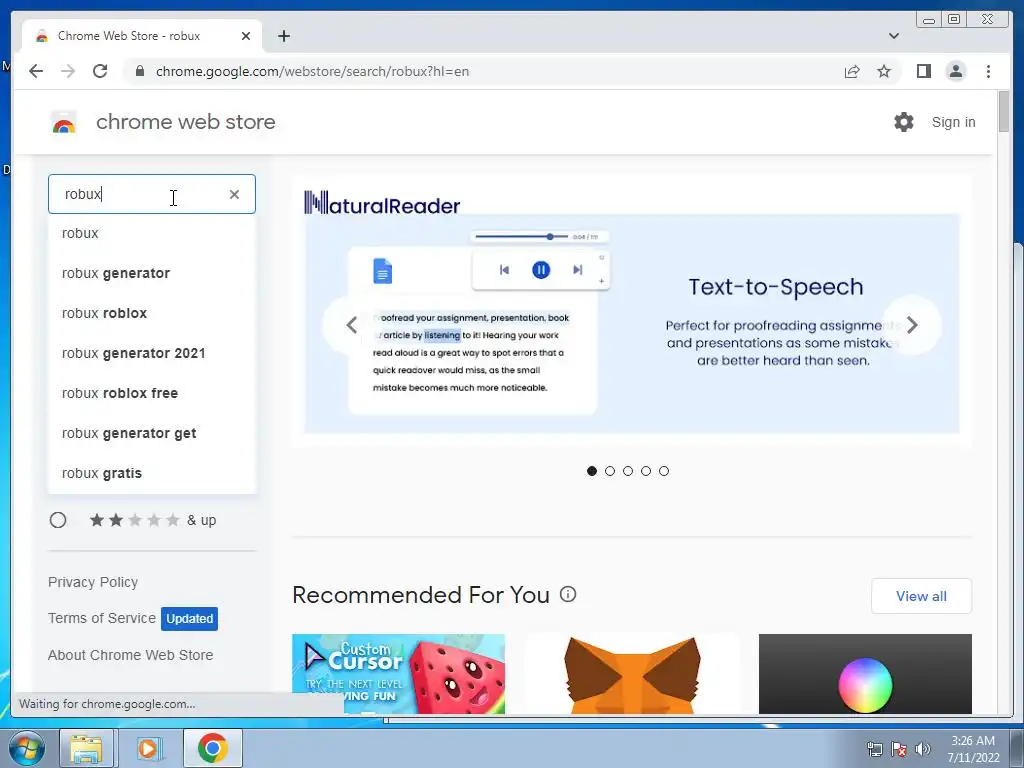Close the Chrome Web Store tab
The image size is (1024, 768).
pos(246,36)
